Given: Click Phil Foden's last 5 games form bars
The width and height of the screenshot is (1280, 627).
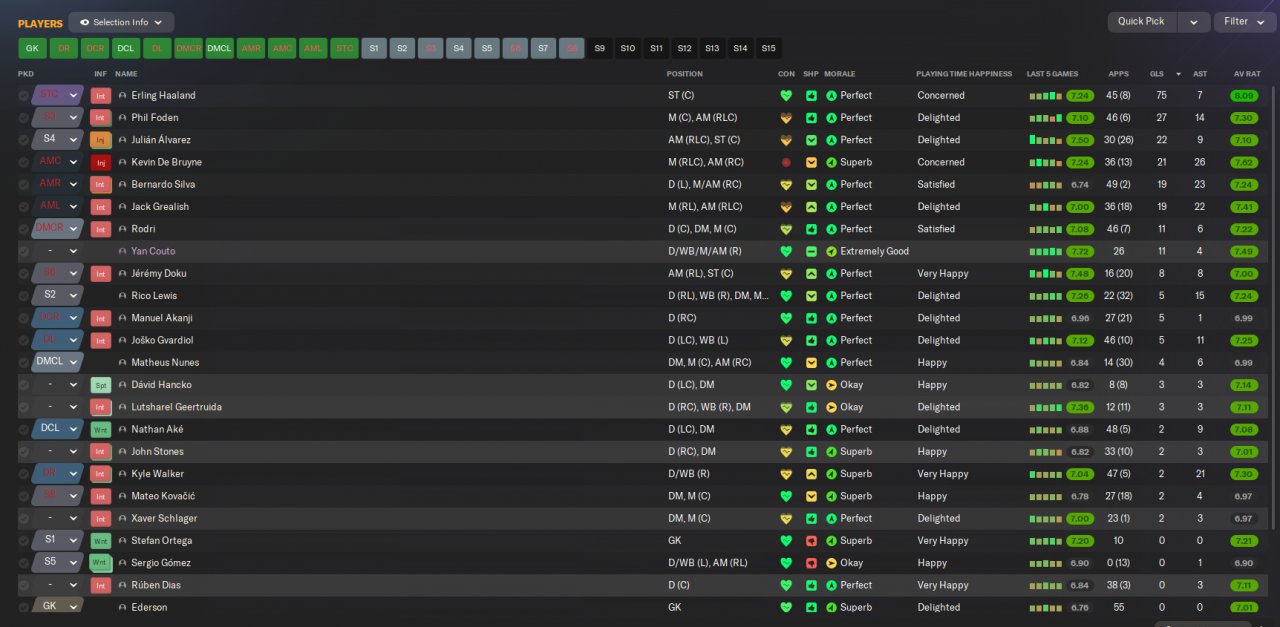Looking at the screenshot, I should pyautogui.click(x=1046, y=118).
